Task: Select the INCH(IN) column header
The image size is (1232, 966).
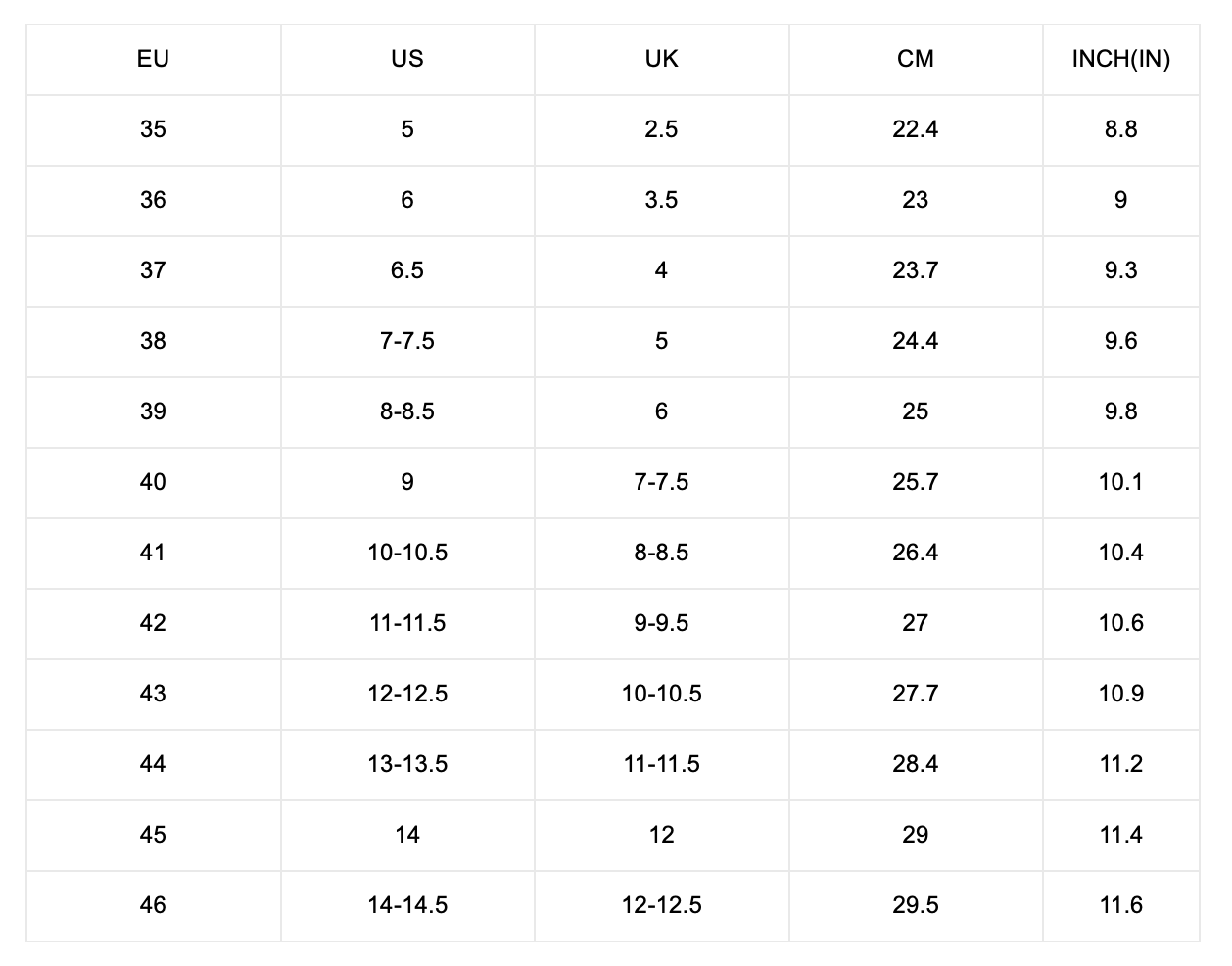Action: [1120, 59]
